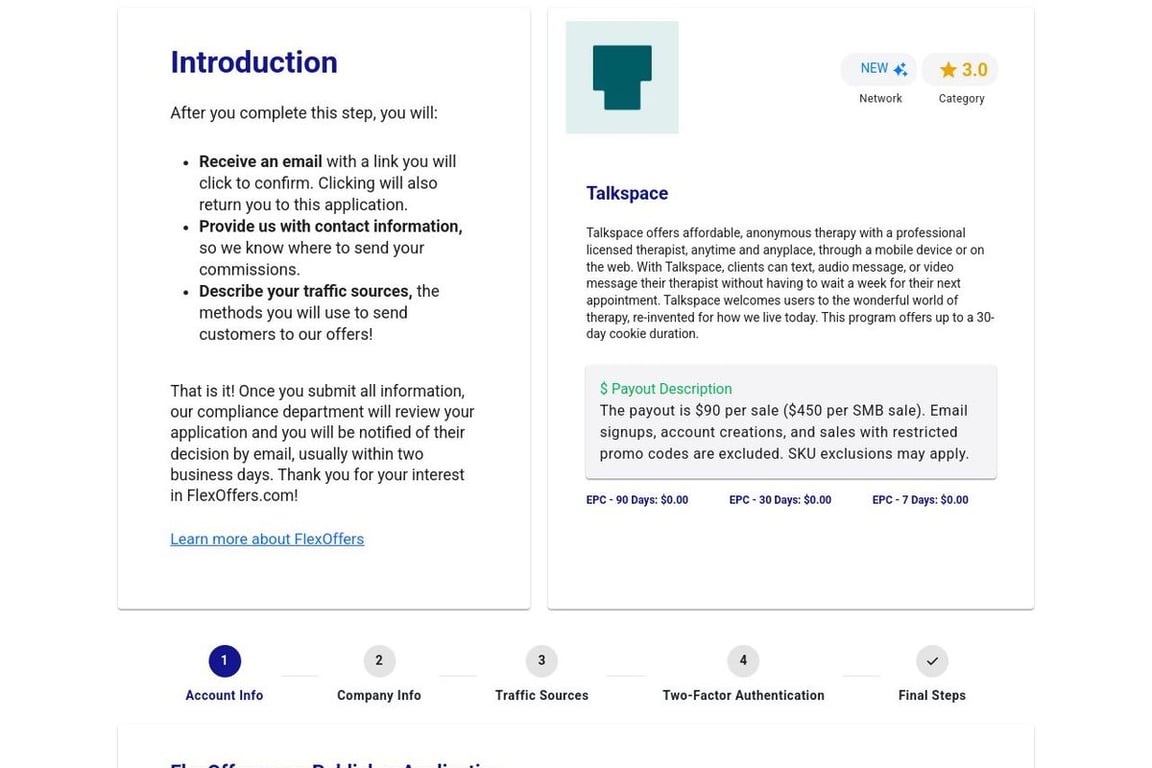This screenshot has height=768, width=1152.
Task: Go to the Traffic Sources step label
Action: pos(541,695)
